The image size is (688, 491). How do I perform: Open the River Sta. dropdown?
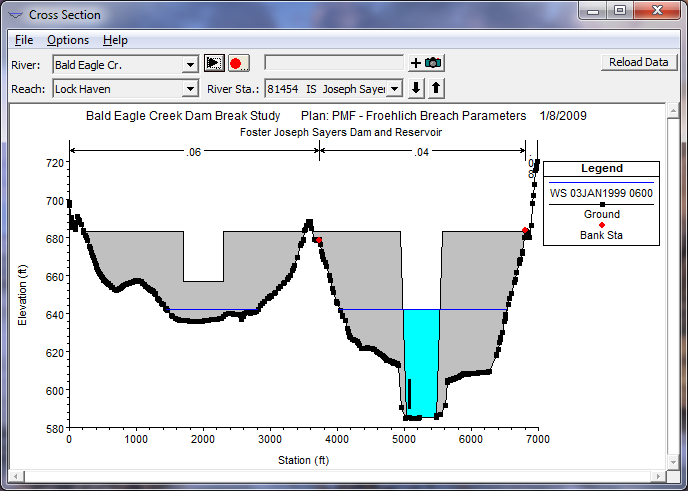(x=394, y=89)
